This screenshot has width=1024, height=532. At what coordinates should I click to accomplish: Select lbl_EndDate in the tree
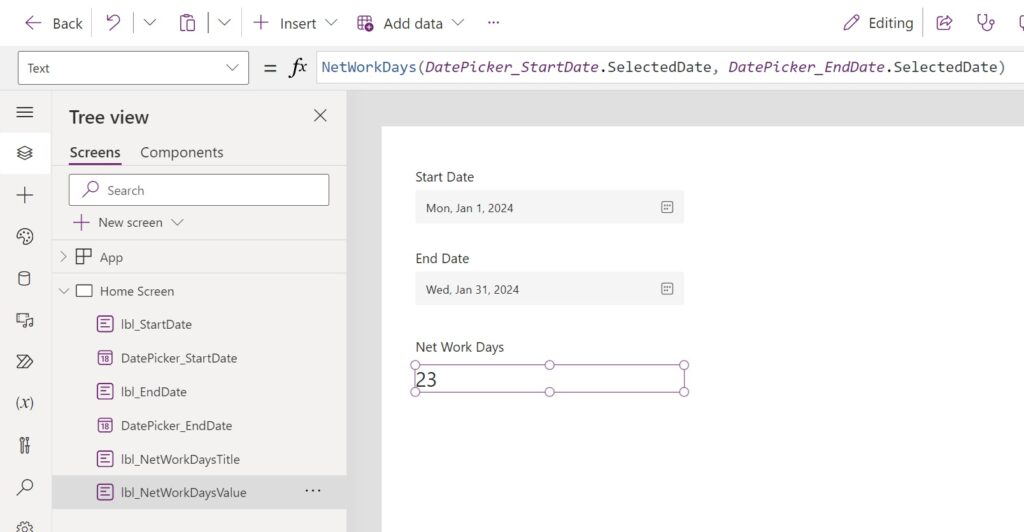tap(153, 392)
